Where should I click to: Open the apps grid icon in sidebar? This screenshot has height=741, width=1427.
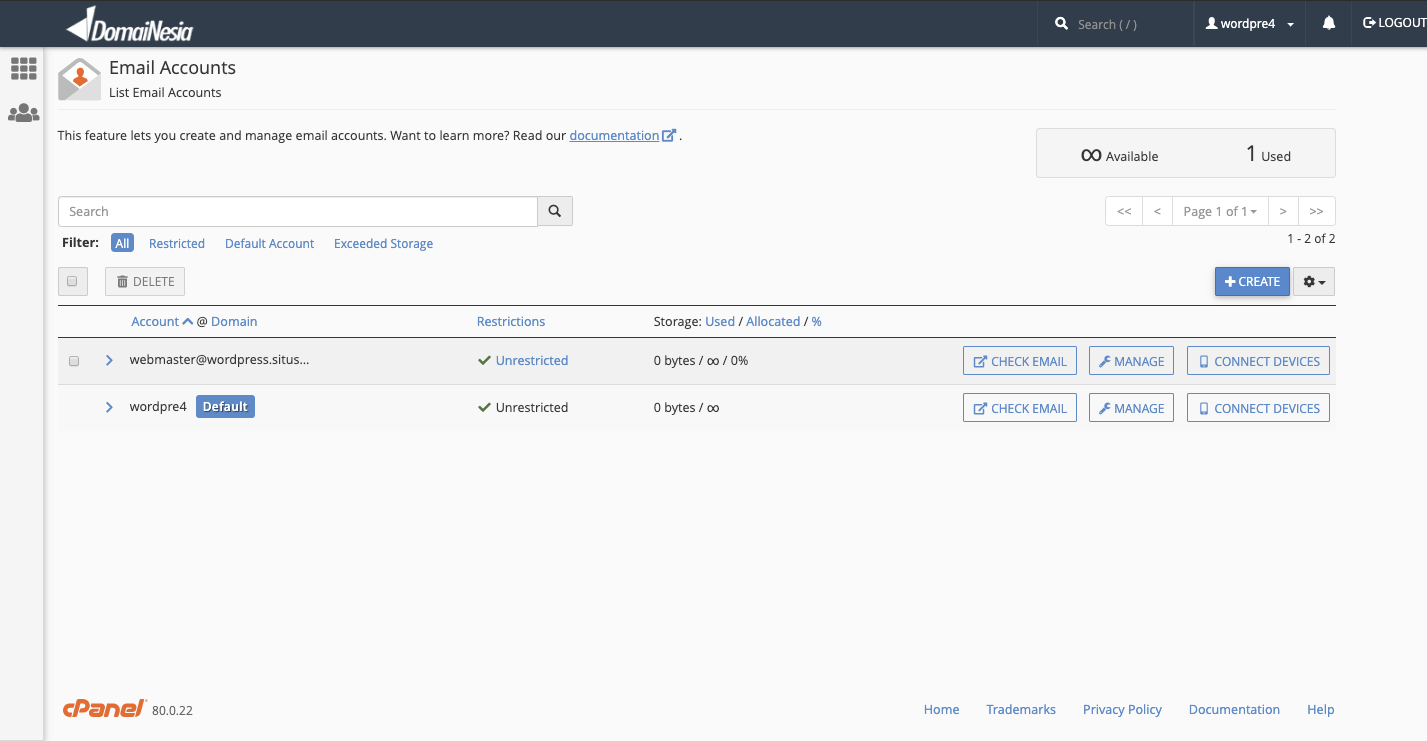click(23, 69)
